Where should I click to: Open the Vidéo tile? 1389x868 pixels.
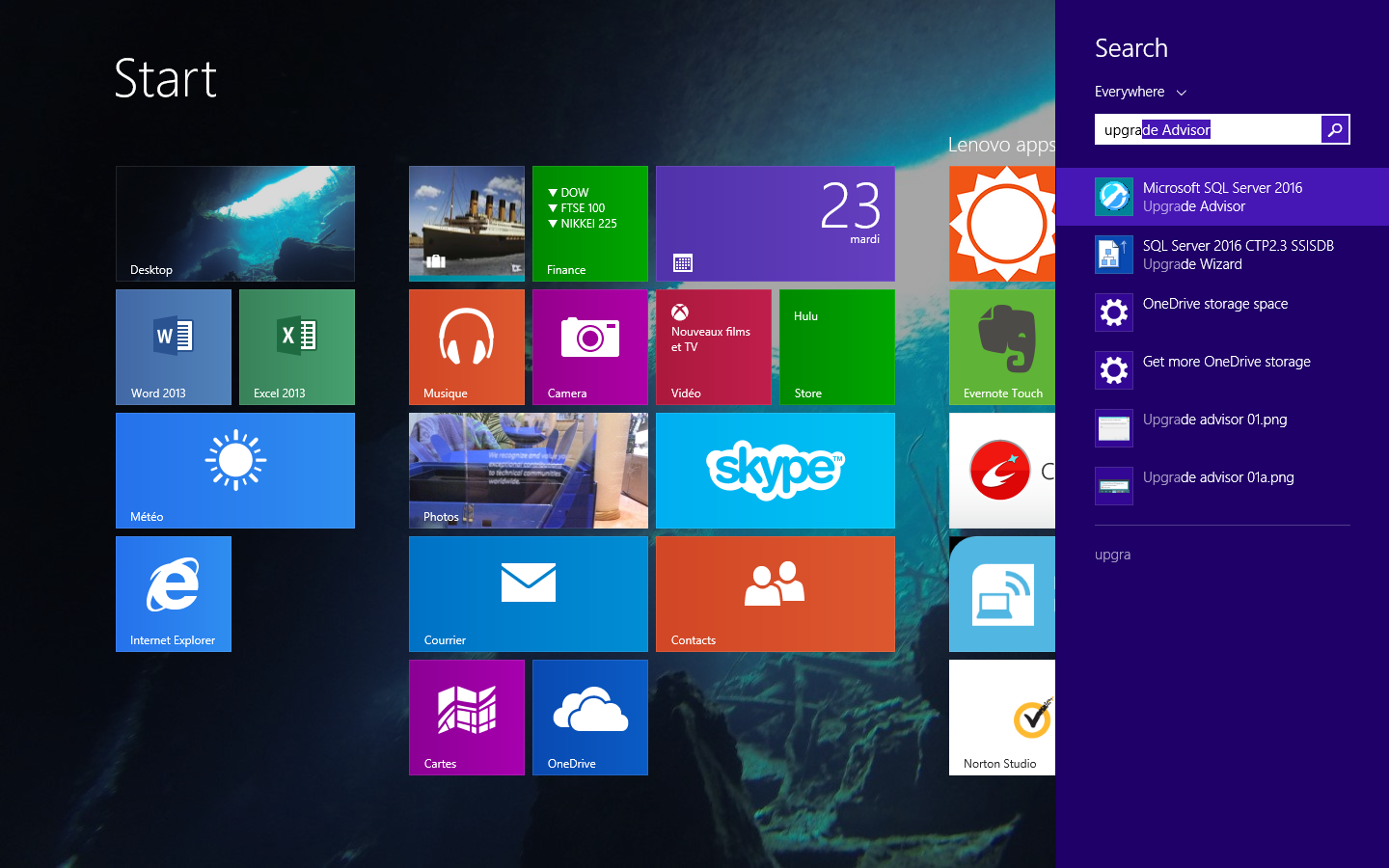(x=714, y=347)
